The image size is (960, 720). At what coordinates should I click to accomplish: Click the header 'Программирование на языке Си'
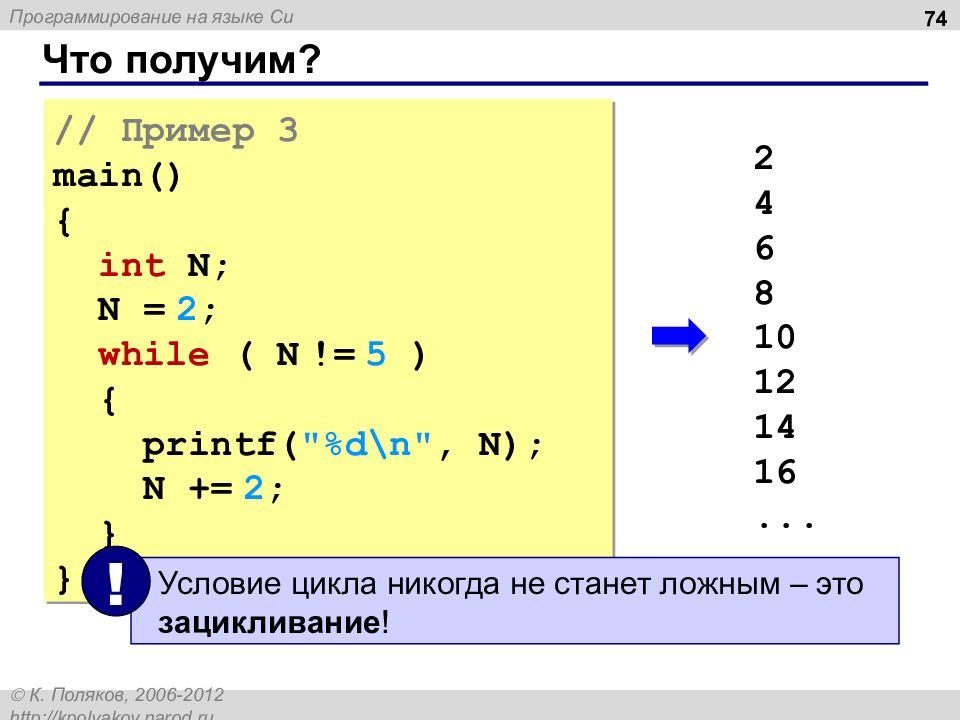point(151,17)
